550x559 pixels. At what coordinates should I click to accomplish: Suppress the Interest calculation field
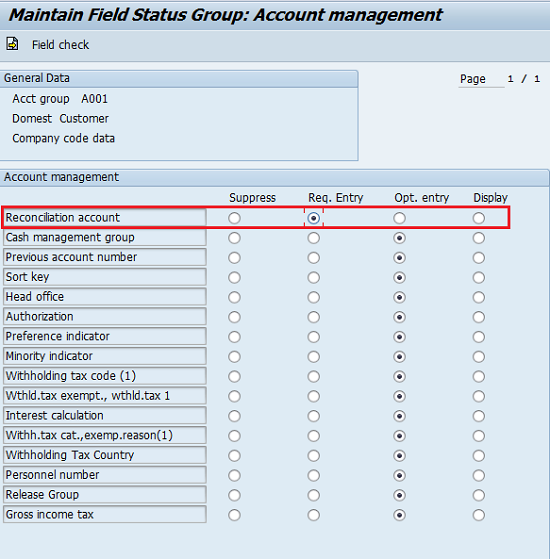234,416
